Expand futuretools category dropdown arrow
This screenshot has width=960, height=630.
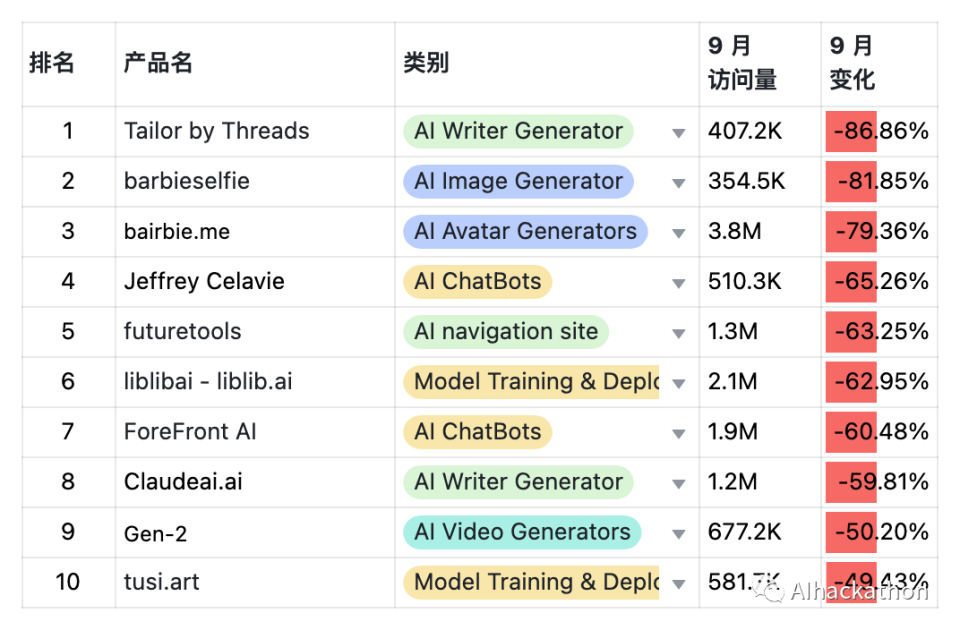679,333
